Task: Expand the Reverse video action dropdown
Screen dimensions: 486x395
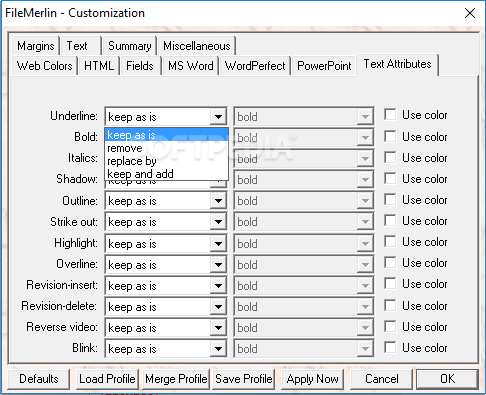Action: coord(218,328)
